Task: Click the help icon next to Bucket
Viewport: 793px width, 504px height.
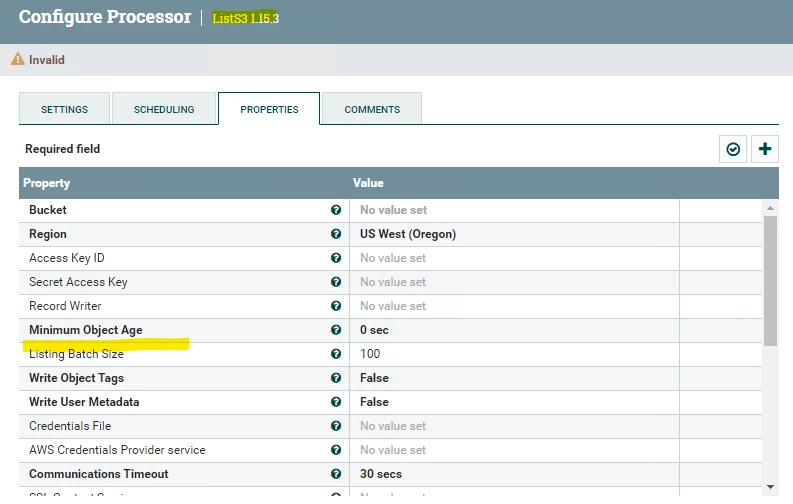Action: click(x=336, y=210)
